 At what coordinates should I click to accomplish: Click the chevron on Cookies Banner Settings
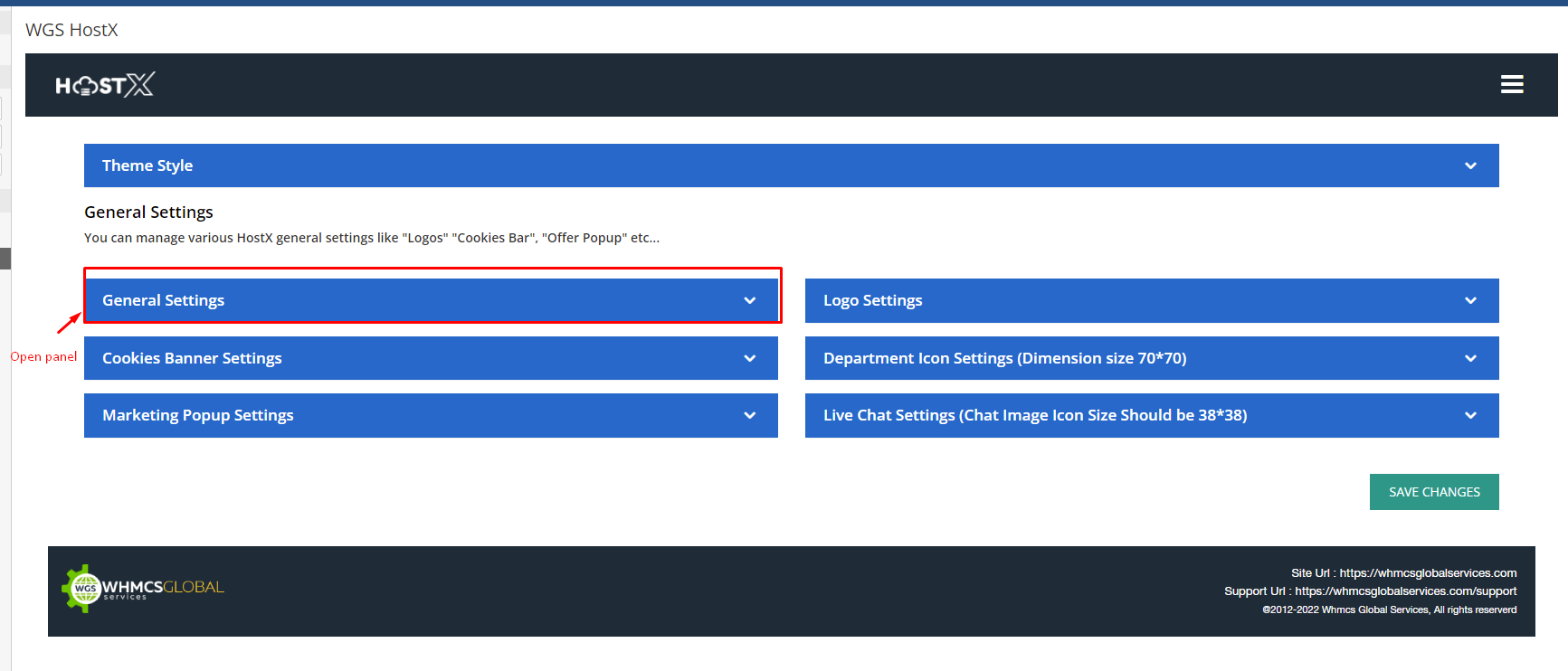(749, 359)
